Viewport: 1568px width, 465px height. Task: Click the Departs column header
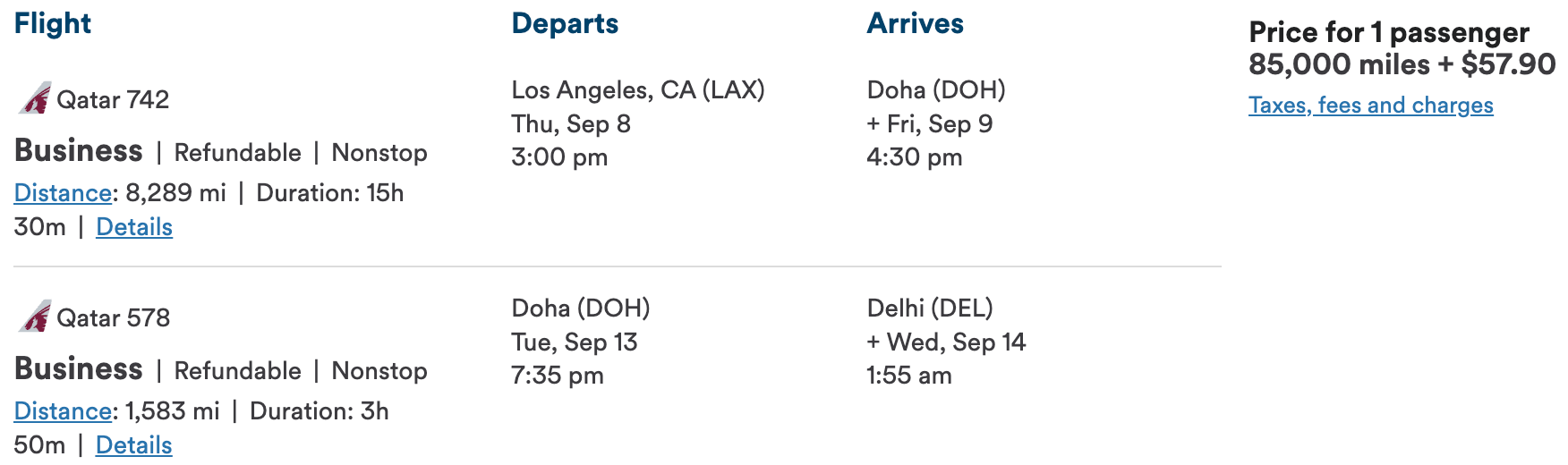pyautogui.click(x=565, y=23)
